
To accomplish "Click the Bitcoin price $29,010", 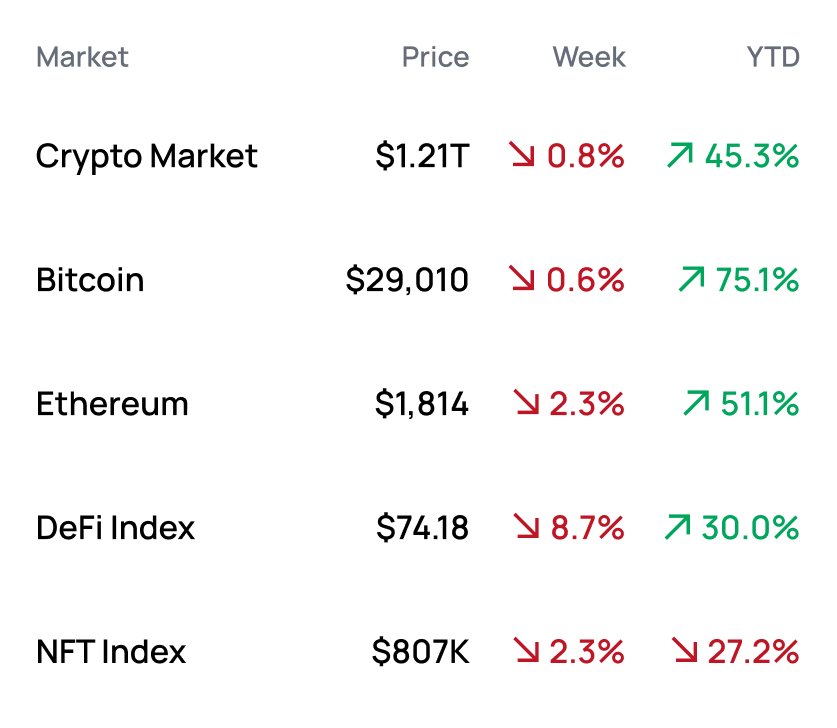I will click(x=407, y=280).
